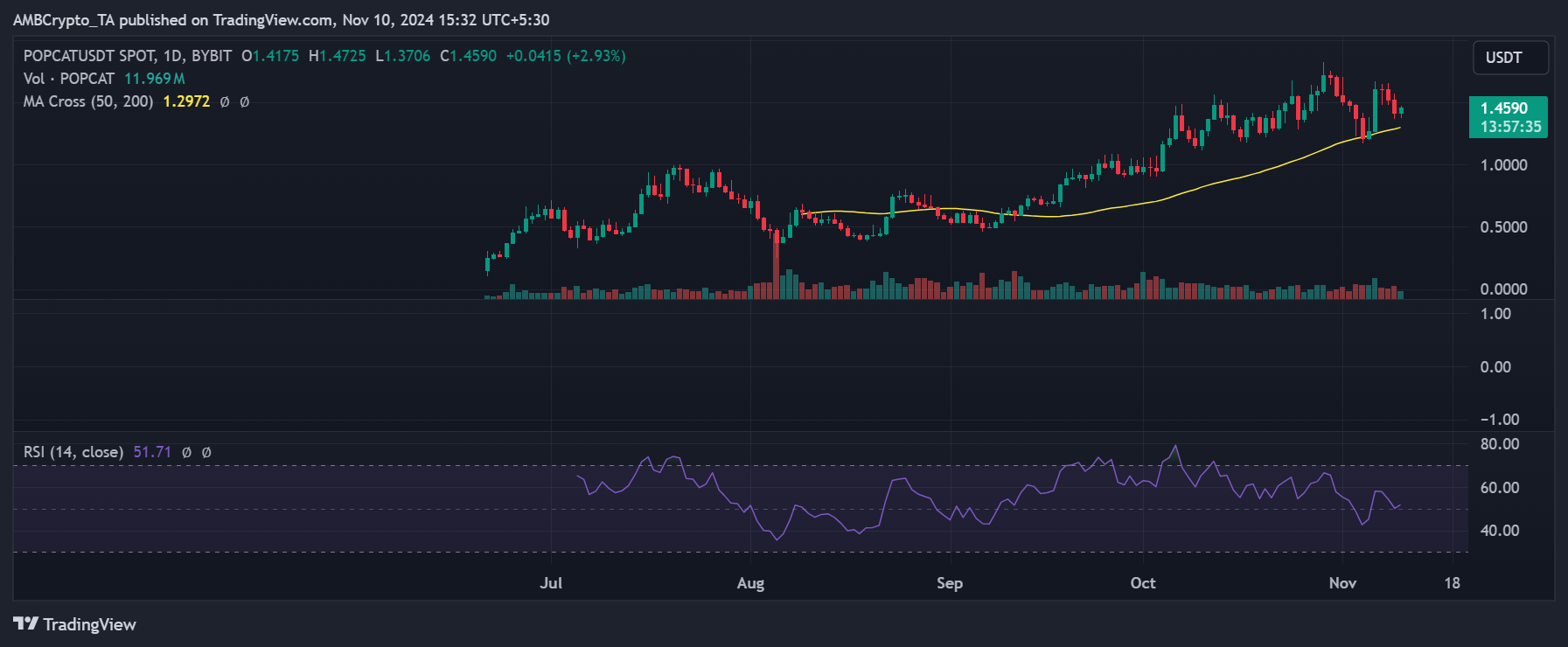Click the Aug label on time axis

coord(750,583)
